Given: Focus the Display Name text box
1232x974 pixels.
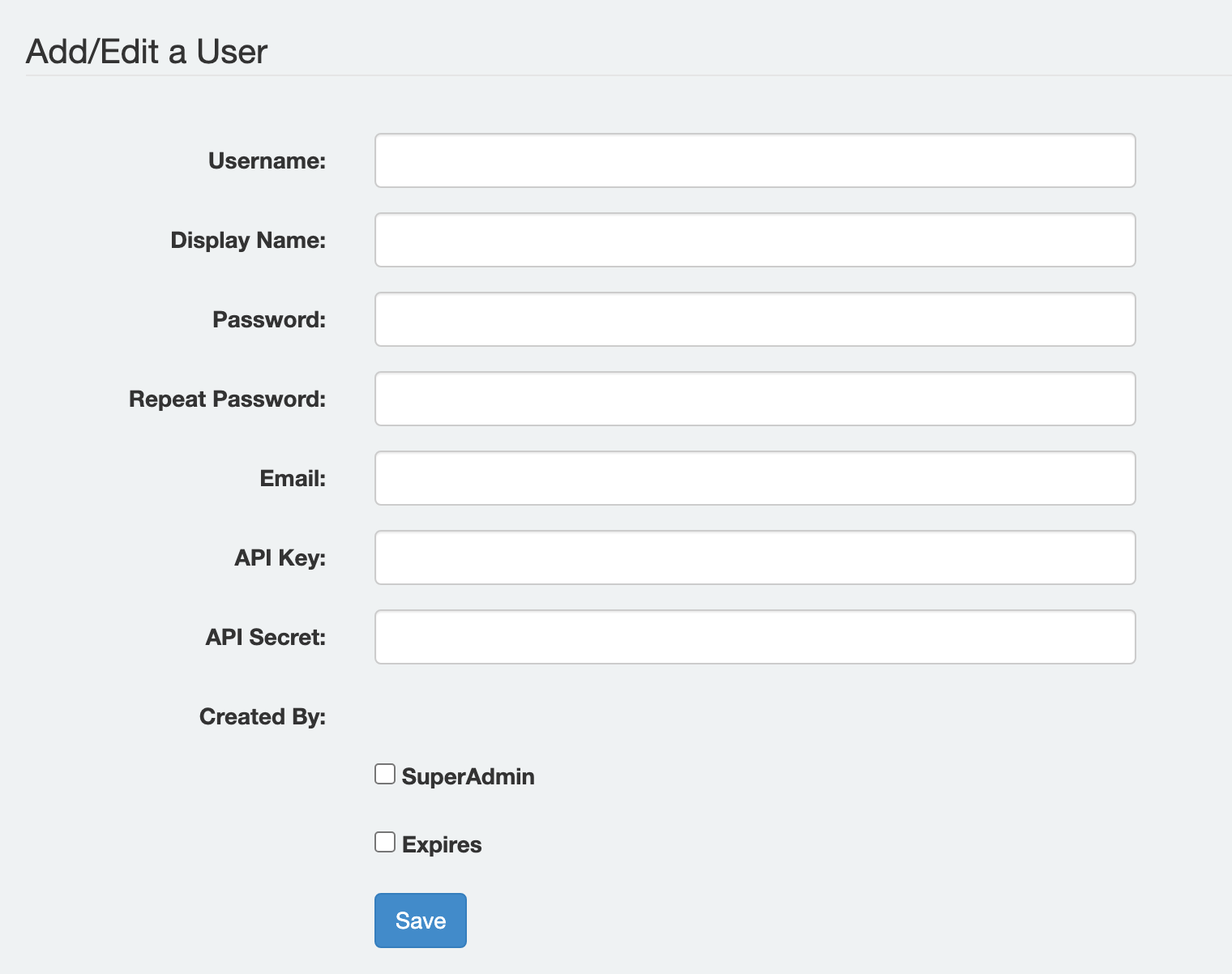Looking at the screenshot, I should (755, 240).
